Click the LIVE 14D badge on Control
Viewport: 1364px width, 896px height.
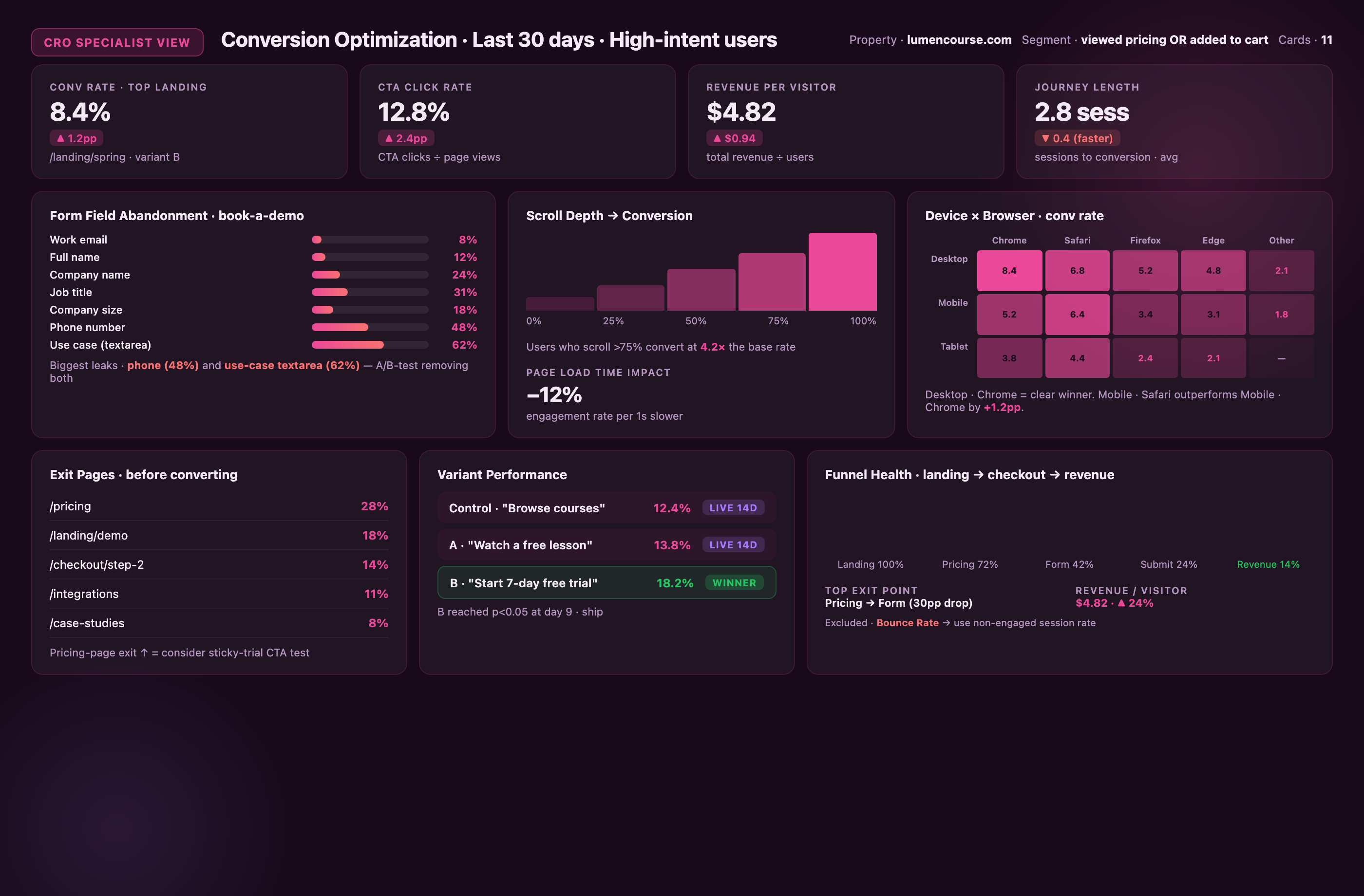pos(733,507)
